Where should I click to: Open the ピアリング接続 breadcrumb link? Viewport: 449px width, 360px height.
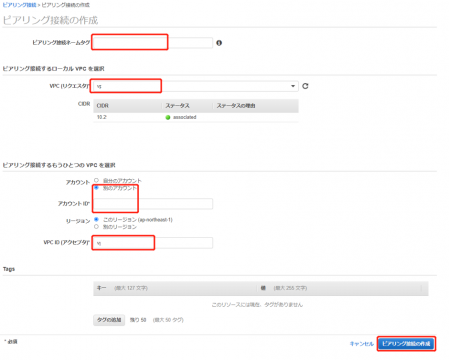19,5
